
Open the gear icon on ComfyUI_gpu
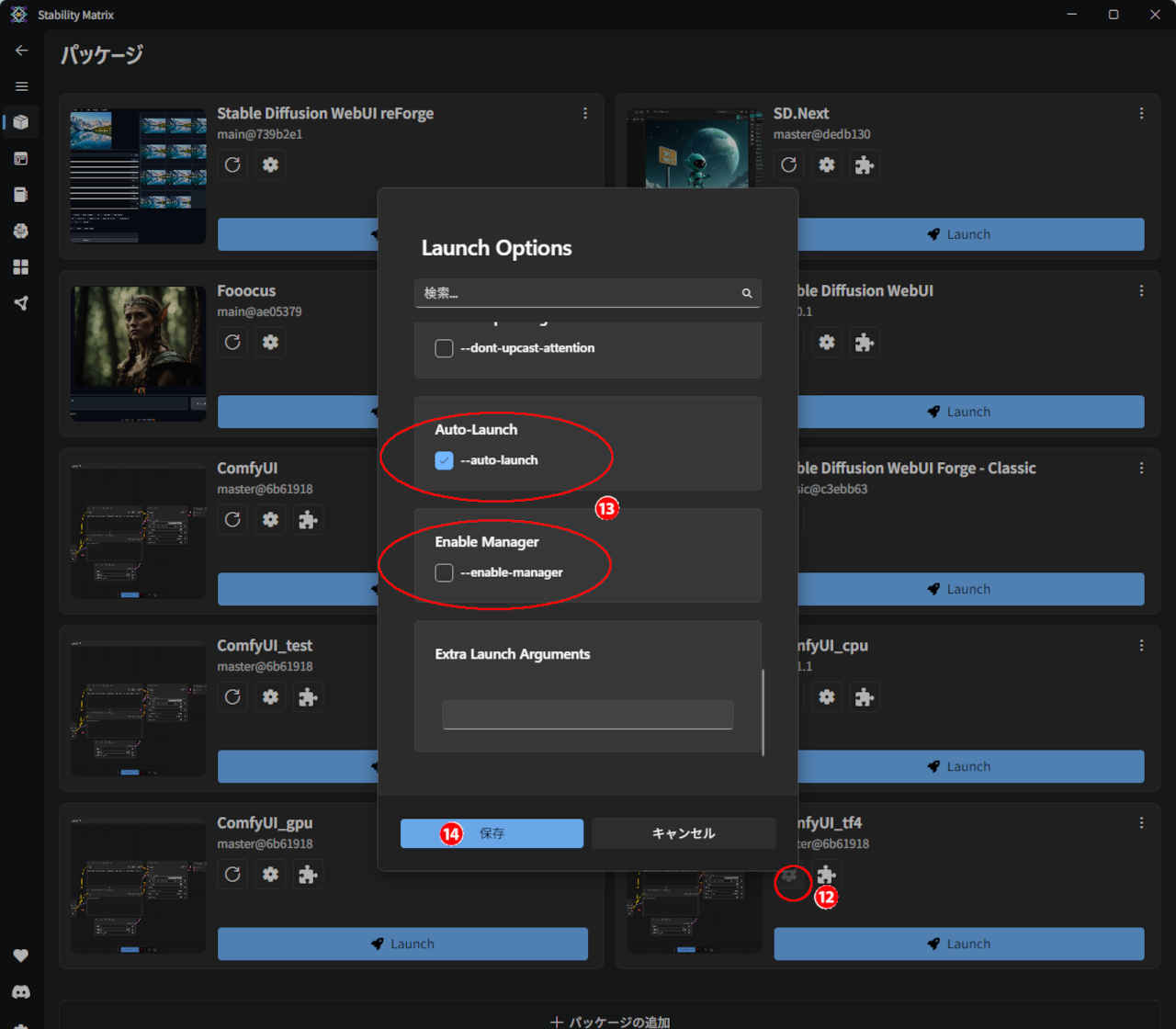pos(270,874)
